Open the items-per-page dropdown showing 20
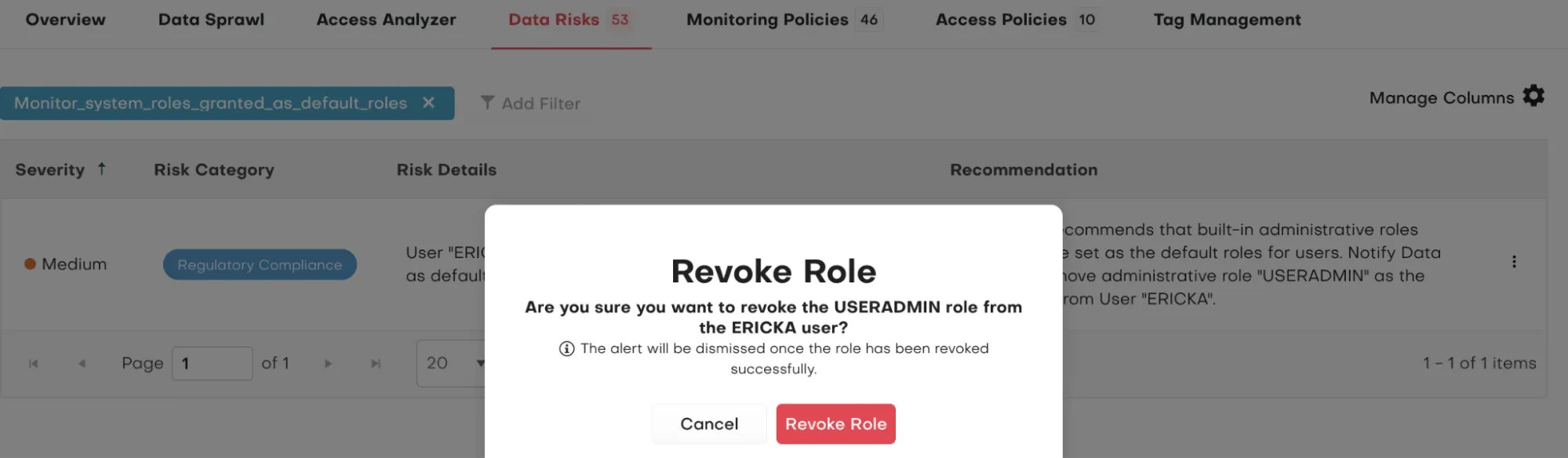This screenshot has height=458, width=1568. 451,363
